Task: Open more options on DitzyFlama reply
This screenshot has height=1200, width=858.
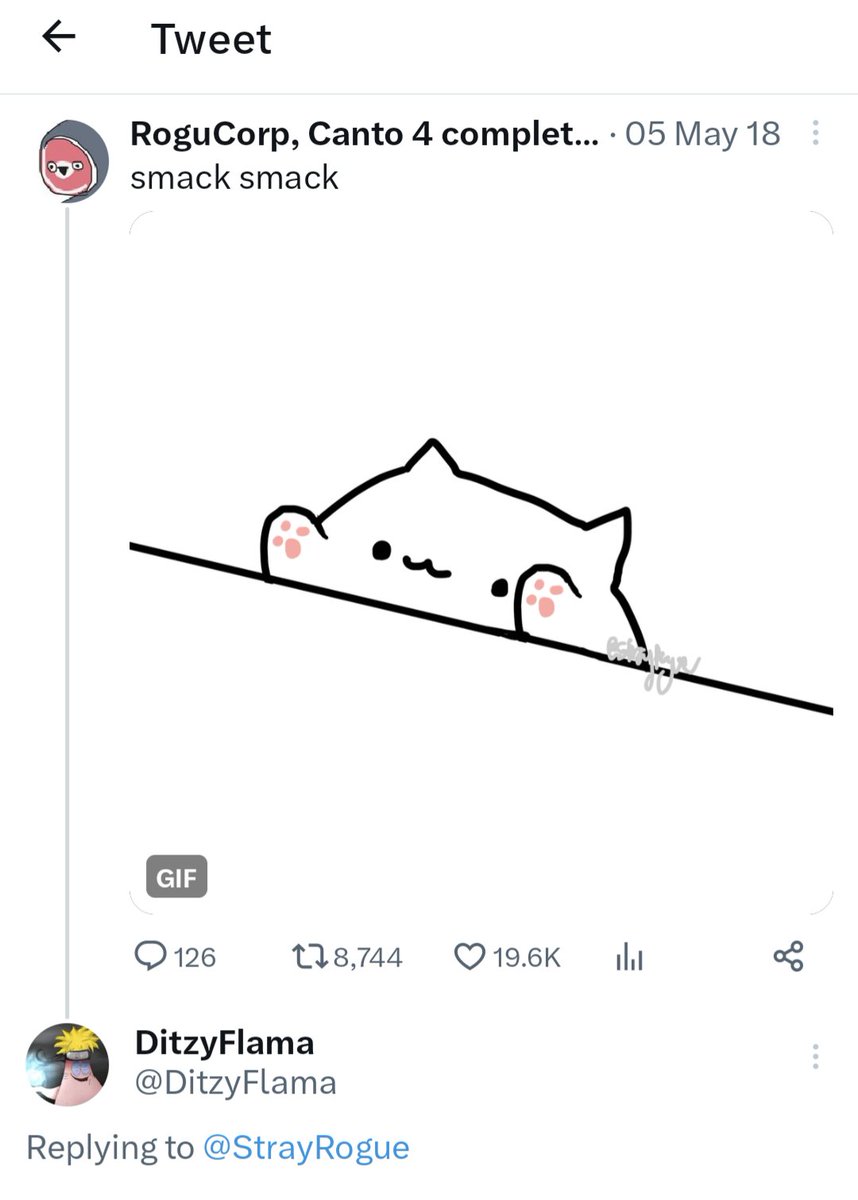Action: [x=816, y=1056]
